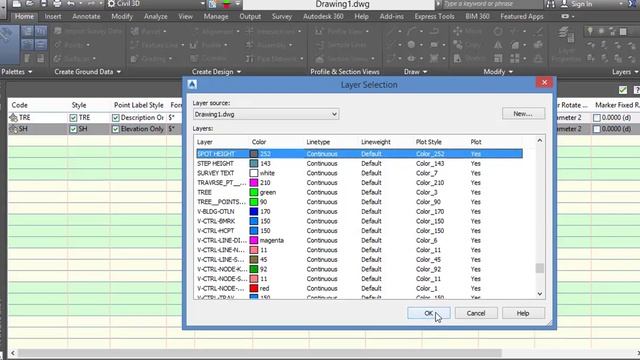Screen dimensions: 640x360
Task: Open the Layer source Drawing1.dwg dropdown
Action: tap(266, 114)
